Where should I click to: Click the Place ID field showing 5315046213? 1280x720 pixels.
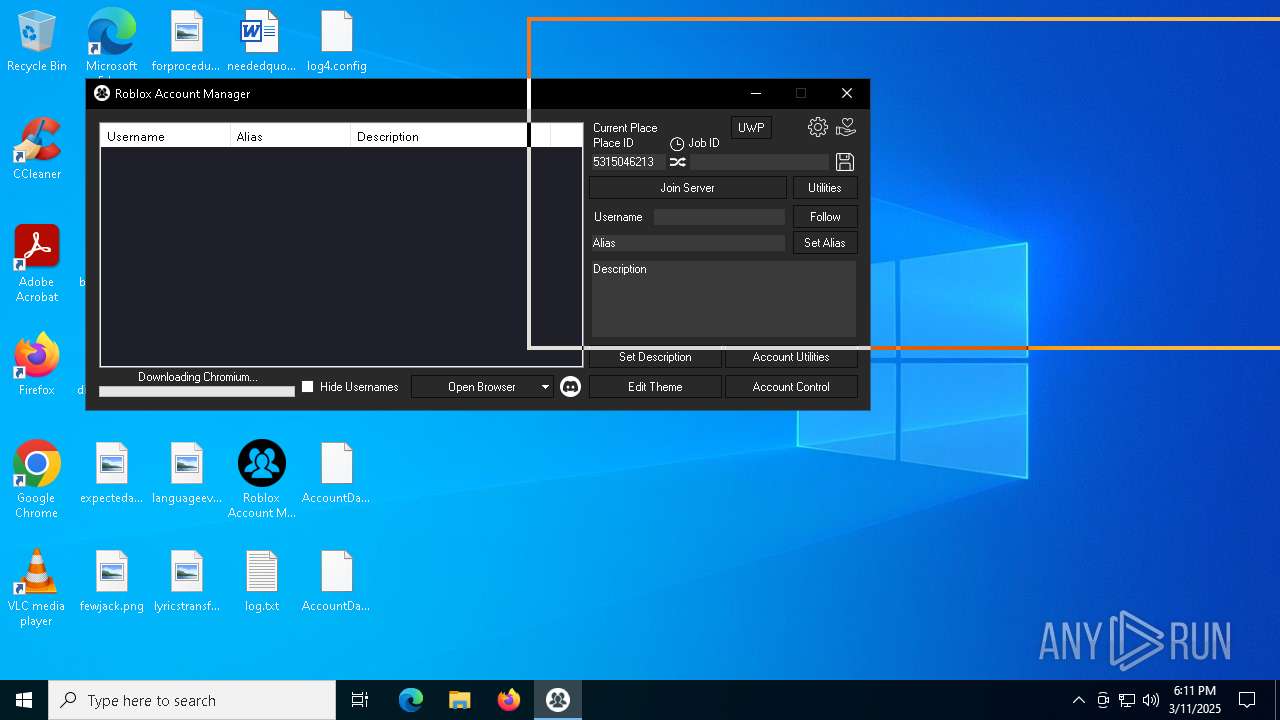pos(627,162)
